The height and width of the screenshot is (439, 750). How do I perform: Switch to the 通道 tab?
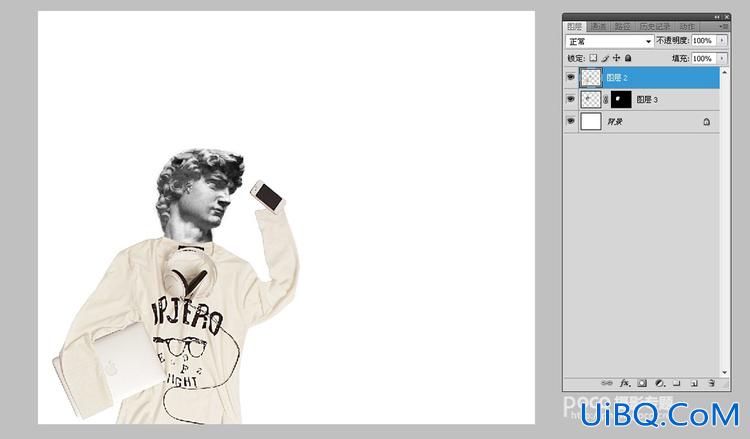[598, 27]
